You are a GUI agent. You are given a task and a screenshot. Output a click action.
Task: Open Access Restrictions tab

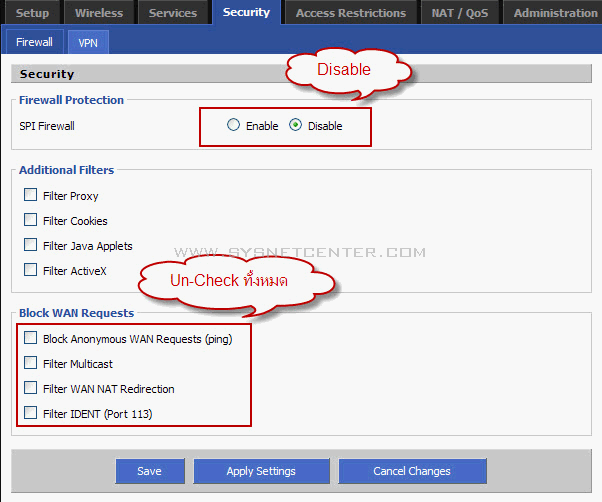click(x=351, y=13)
